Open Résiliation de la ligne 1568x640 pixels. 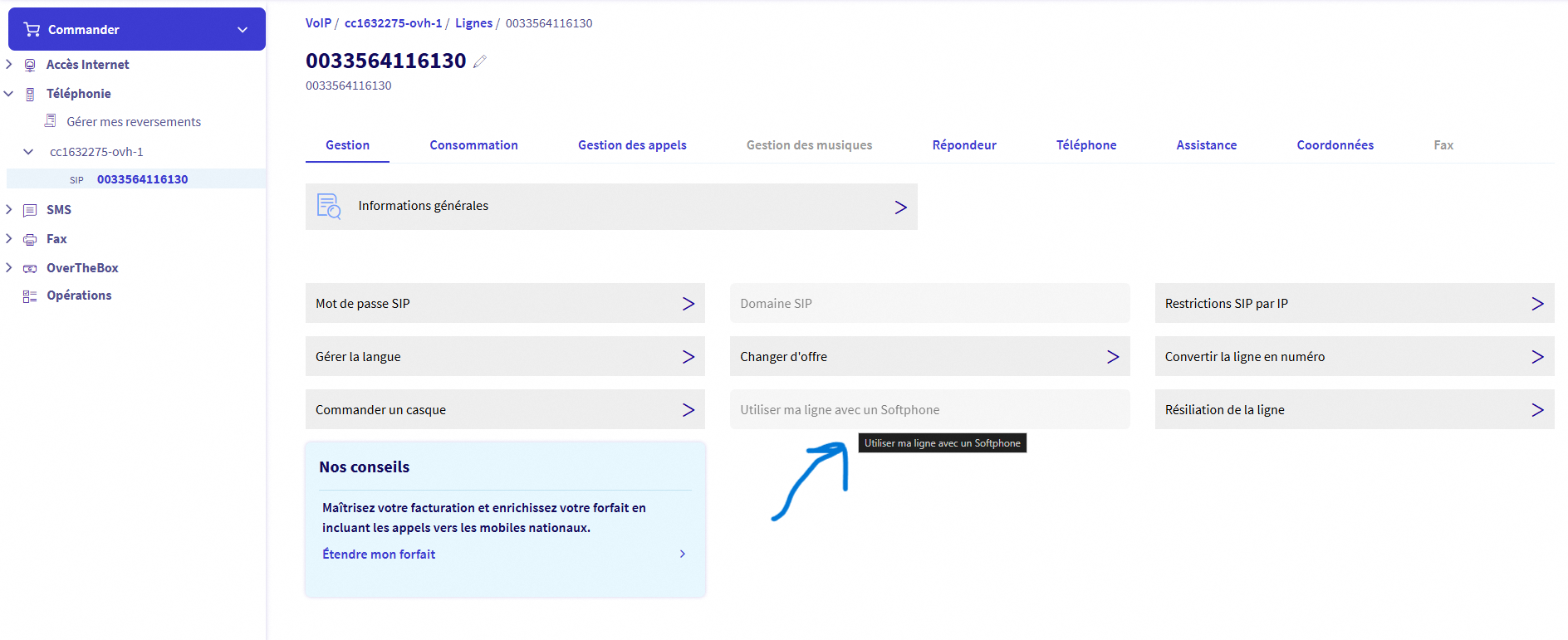coord(1354,410)
